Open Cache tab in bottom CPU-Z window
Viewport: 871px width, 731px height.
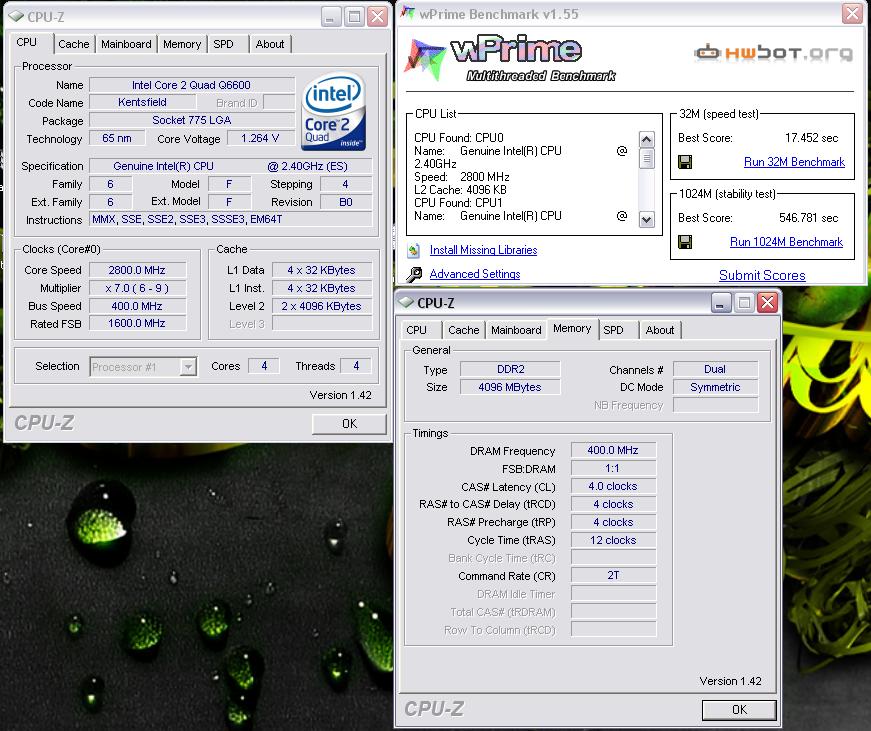[x=463, y=331]
